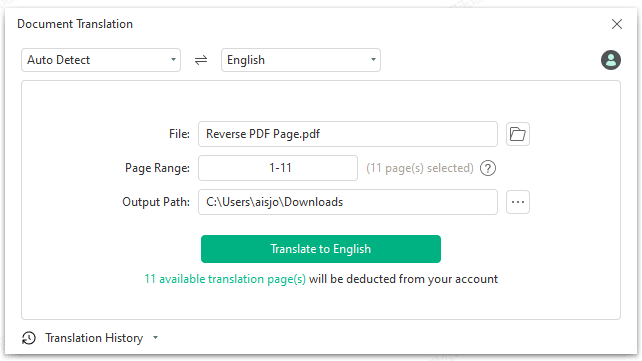
Task: Click the Translate to English button
Action: click(321, 249)
